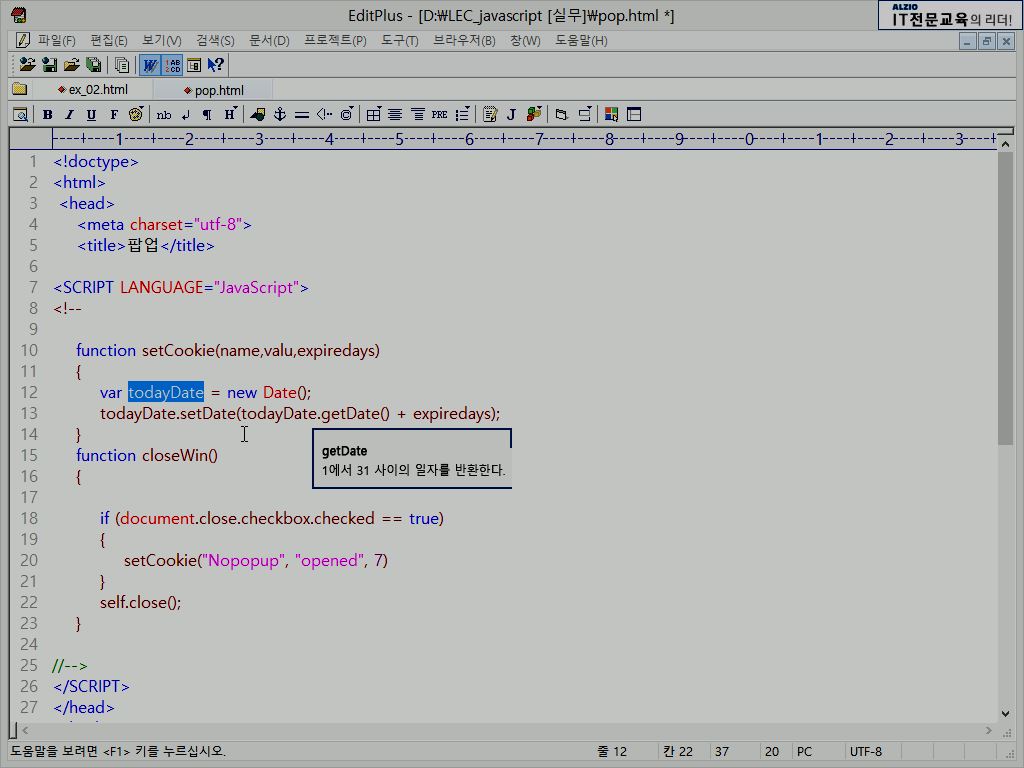Click the center align tag icon
Image resolution: width=1024 pixels, height=768 pixels.
click(x=395, y=115)
